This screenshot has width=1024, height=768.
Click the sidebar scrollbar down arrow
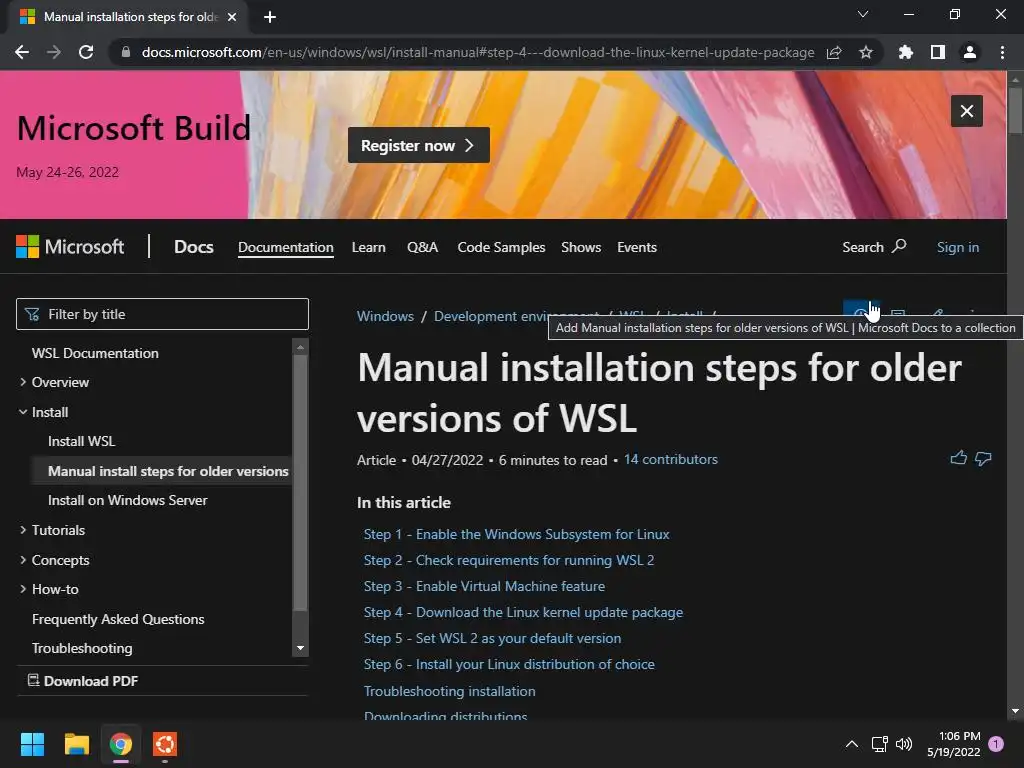coord(300,648)
